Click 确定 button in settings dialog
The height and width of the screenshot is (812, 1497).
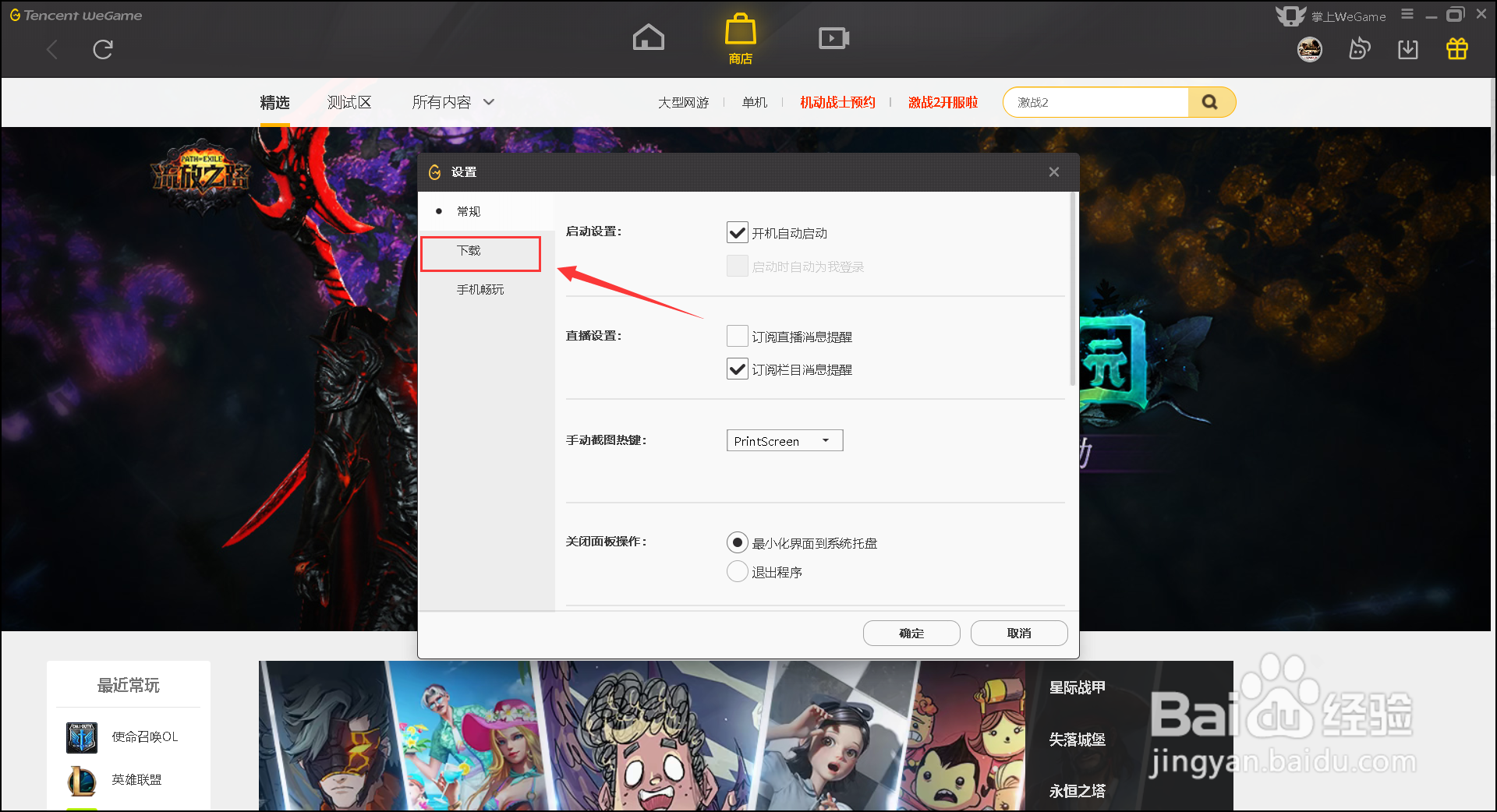(911, 633)
